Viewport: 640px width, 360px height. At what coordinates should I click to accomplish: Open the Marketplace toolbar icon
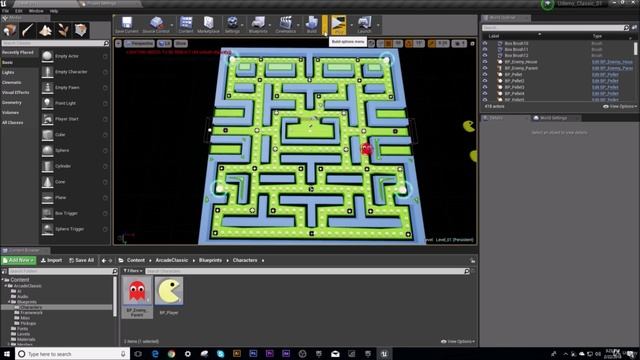(x=209, y=24)
